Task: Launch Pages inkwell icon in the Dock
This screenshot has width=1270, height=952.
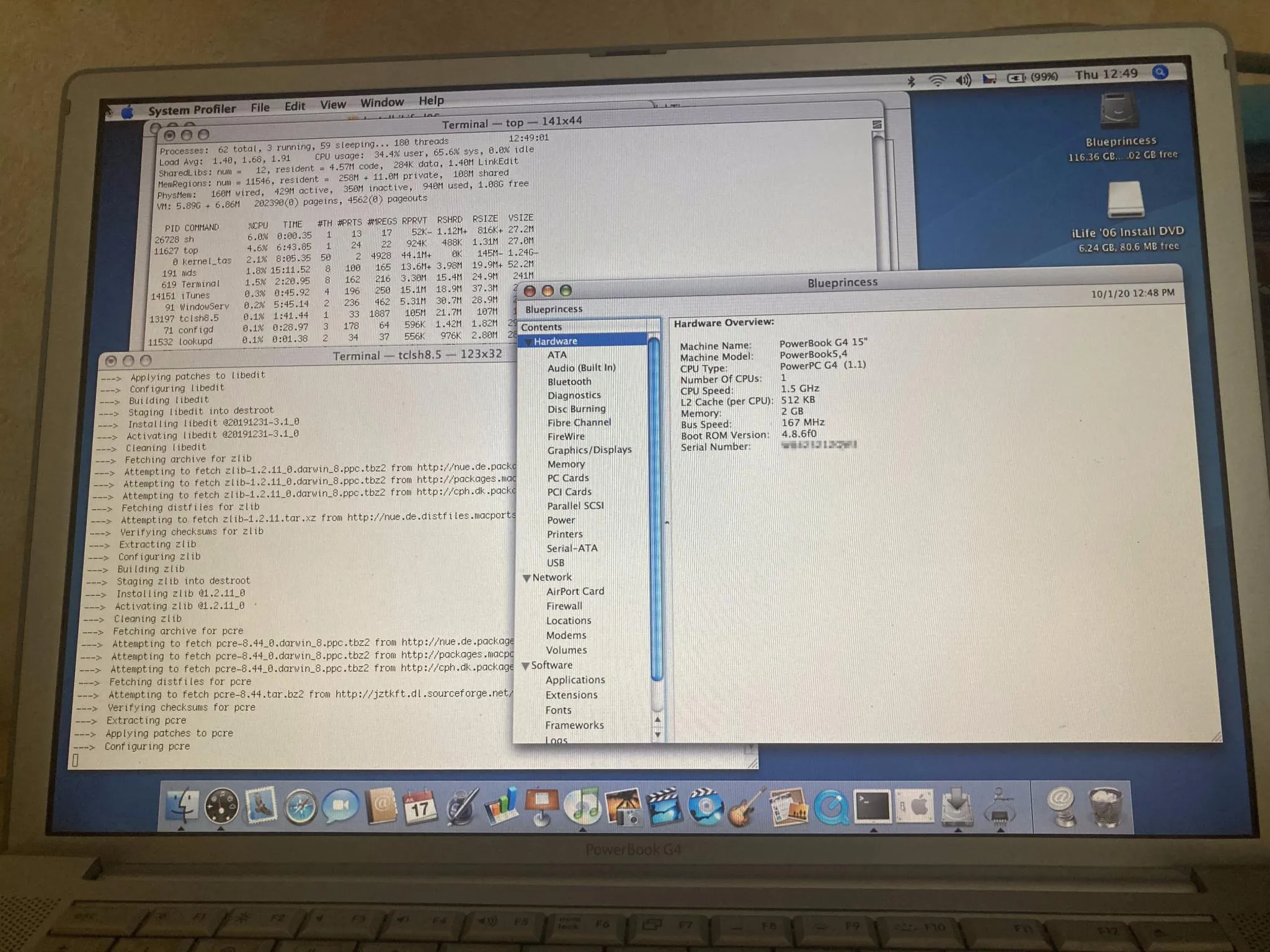Action: [x=462, y=806]
